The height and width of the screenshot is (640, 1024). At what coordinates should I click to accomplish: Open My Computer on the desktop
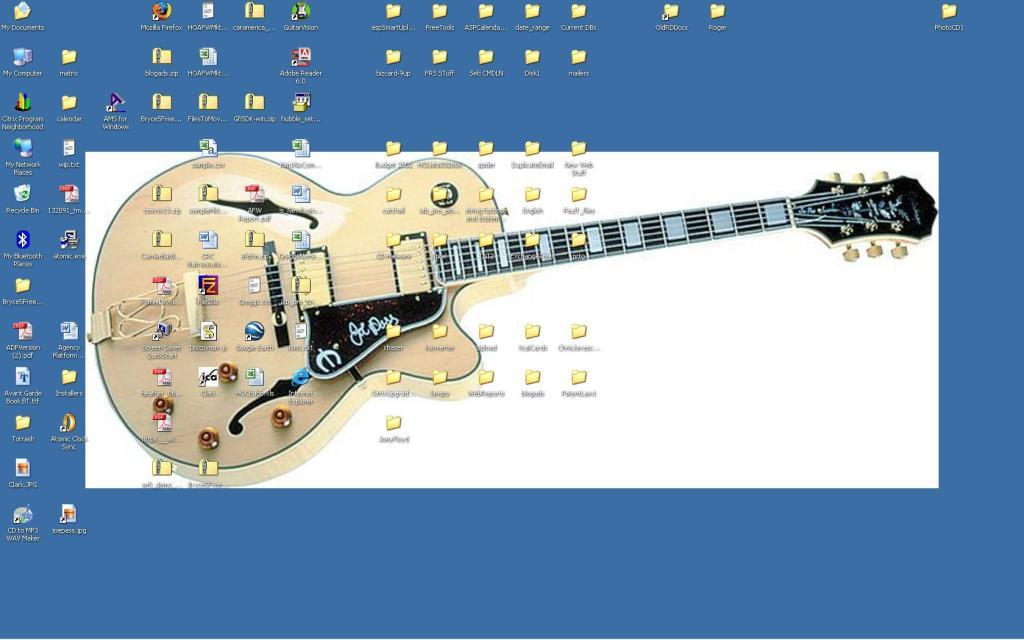point(22,57)
